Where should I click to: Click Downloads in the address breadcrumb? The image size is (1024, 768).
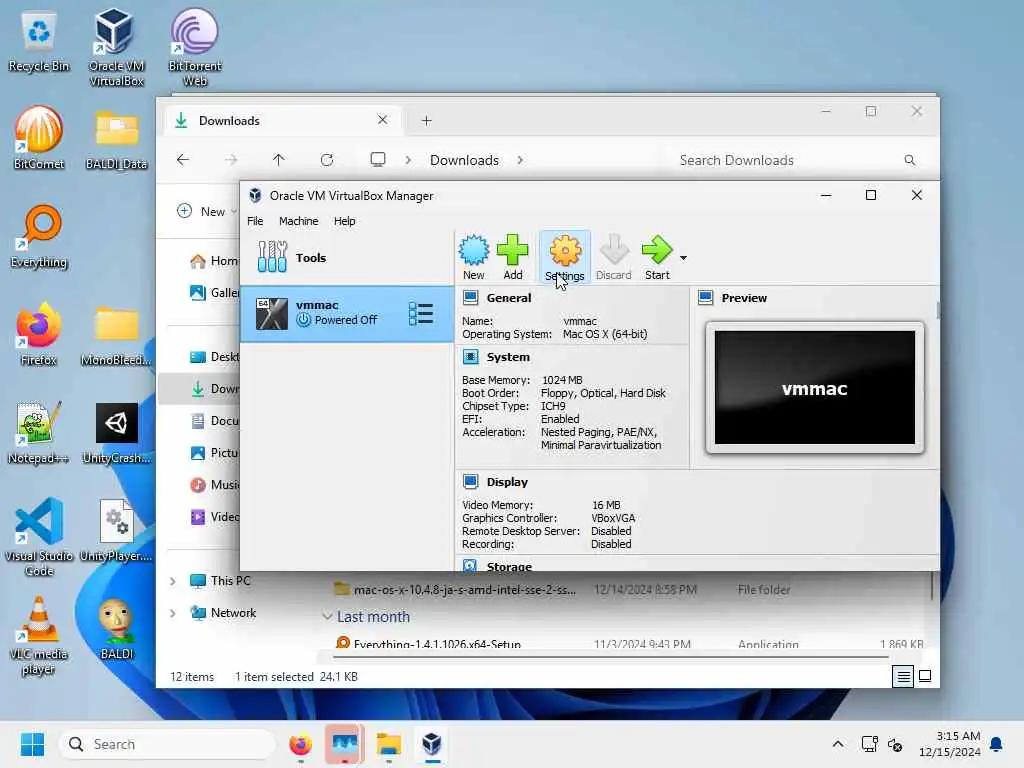coord(464,160)
